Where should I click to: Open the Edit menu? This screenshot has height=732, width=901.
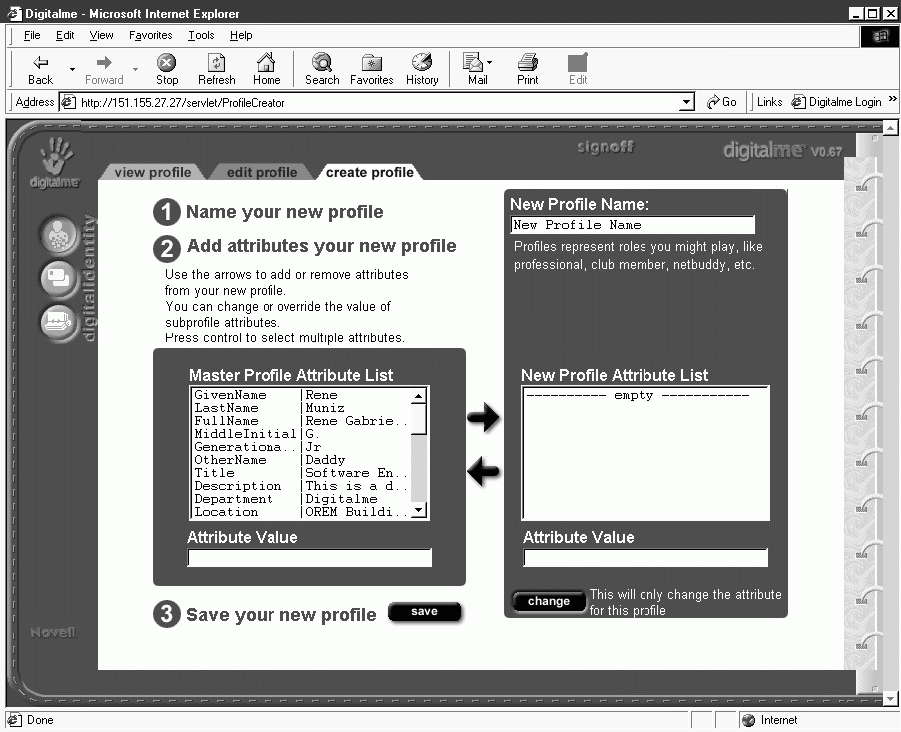click(65, 35)
